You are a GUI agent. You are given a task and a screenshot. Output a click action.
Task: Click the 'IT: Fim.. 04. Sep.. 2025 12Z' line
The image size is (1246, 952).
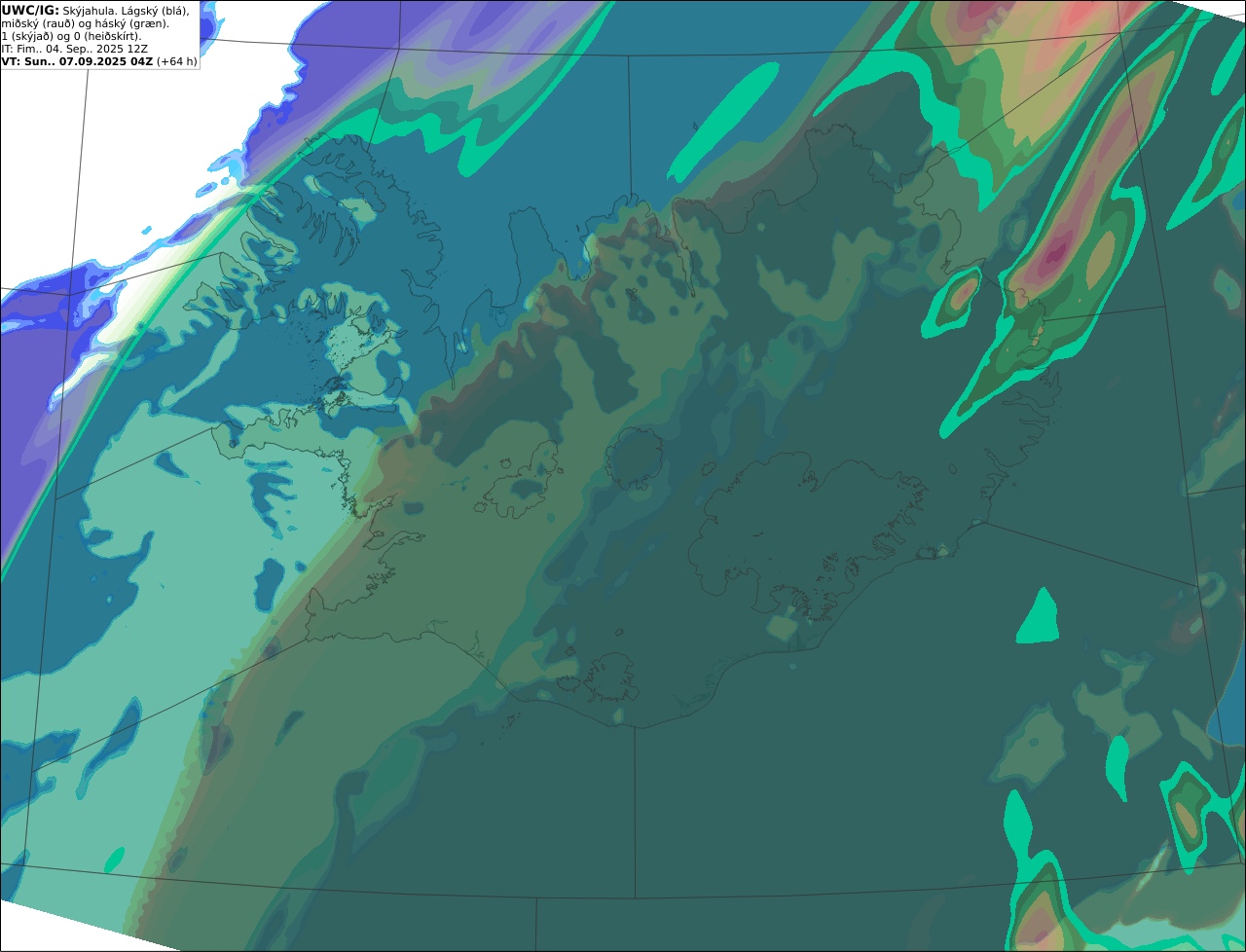pos(75,49)
